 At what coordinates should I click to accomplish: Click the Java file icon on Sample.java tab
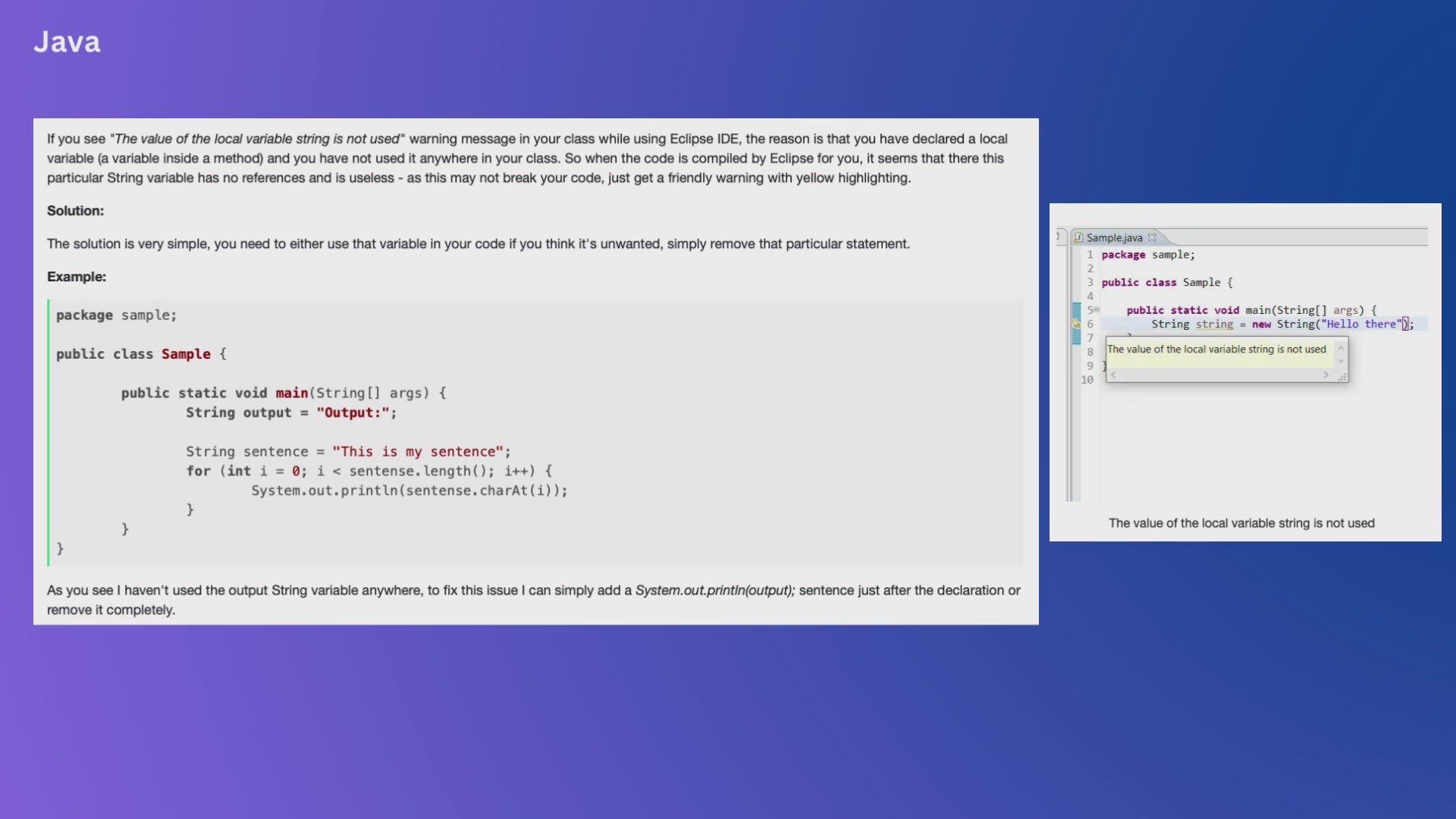tap(1078, 237)
